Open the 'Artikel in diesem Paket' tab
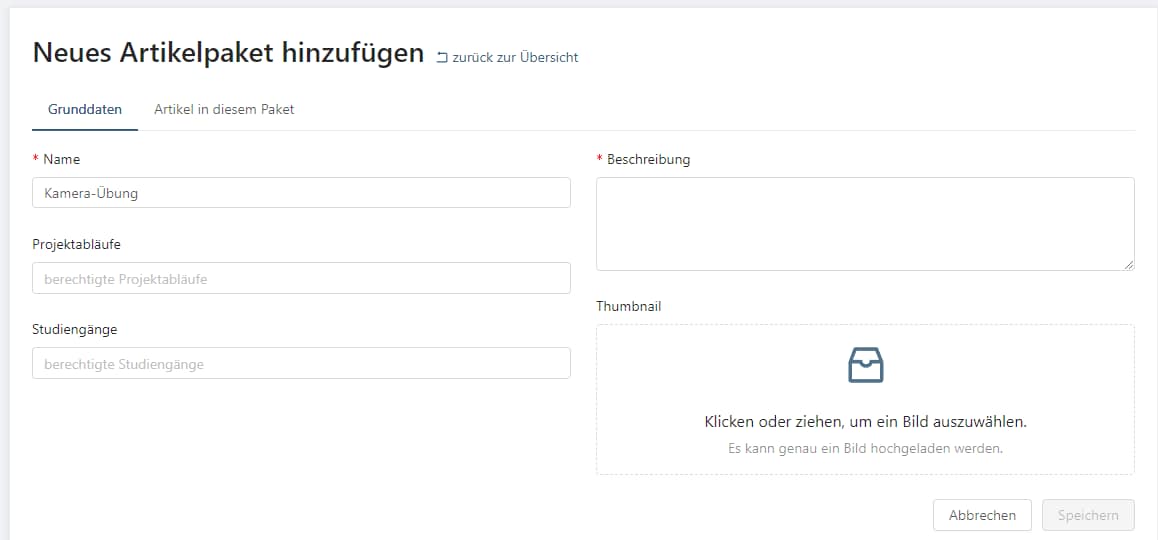 [224, 109]
